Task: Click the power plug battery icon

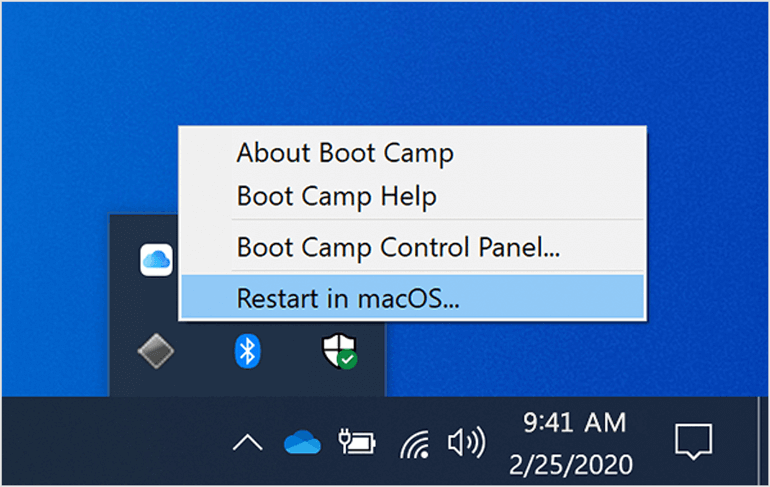Action: coord(356,442)
